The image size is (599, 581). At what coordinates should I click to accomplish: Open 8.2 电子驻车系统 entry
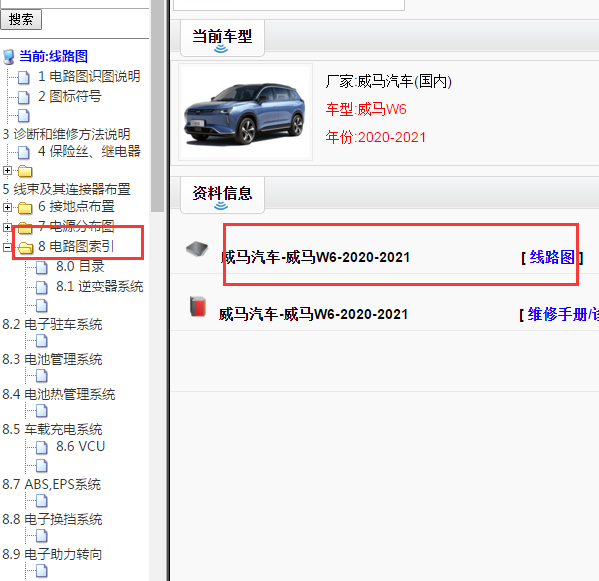click(52, 324)
